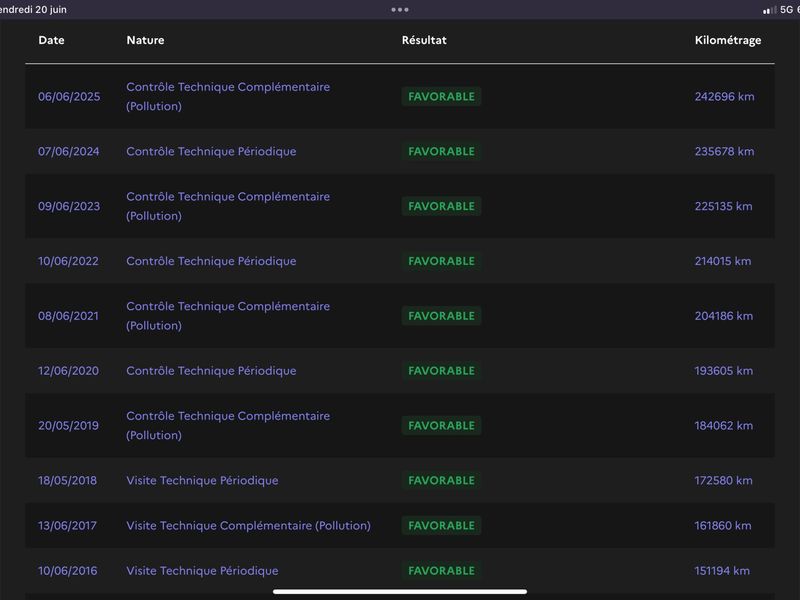Tap the date in the status bar
800x600 pixels.
coord(33,10)
